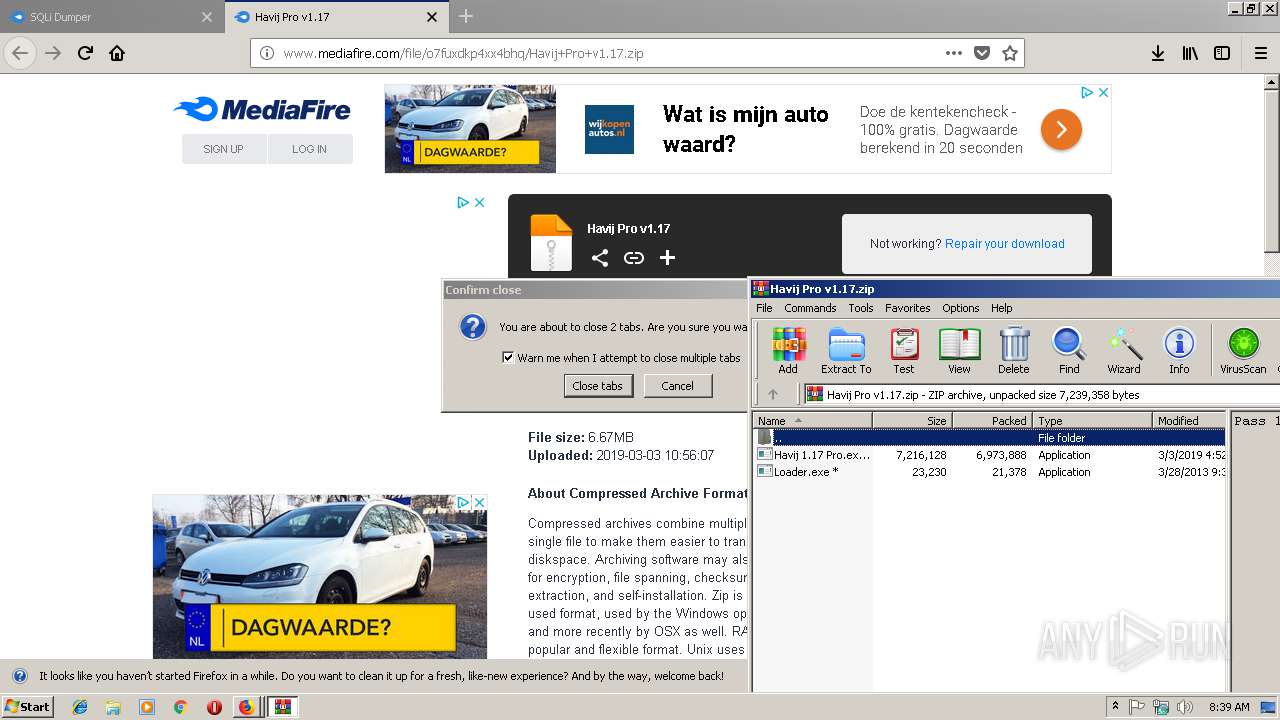Open the WinRAR archive path dropdown field
This screenshot has width=1280, height=720.
click(1040, 394)
